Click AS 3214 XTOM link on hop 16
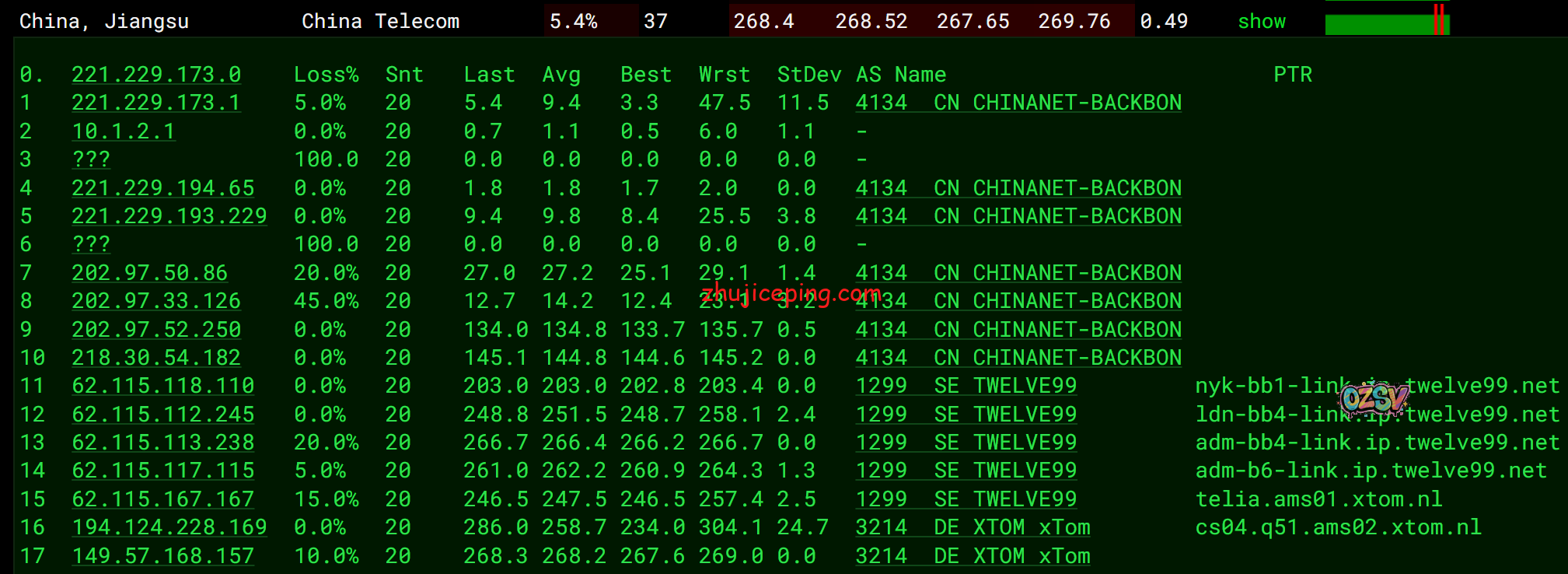This screenshot has height=574, width=1568. [x=972, y=527]
